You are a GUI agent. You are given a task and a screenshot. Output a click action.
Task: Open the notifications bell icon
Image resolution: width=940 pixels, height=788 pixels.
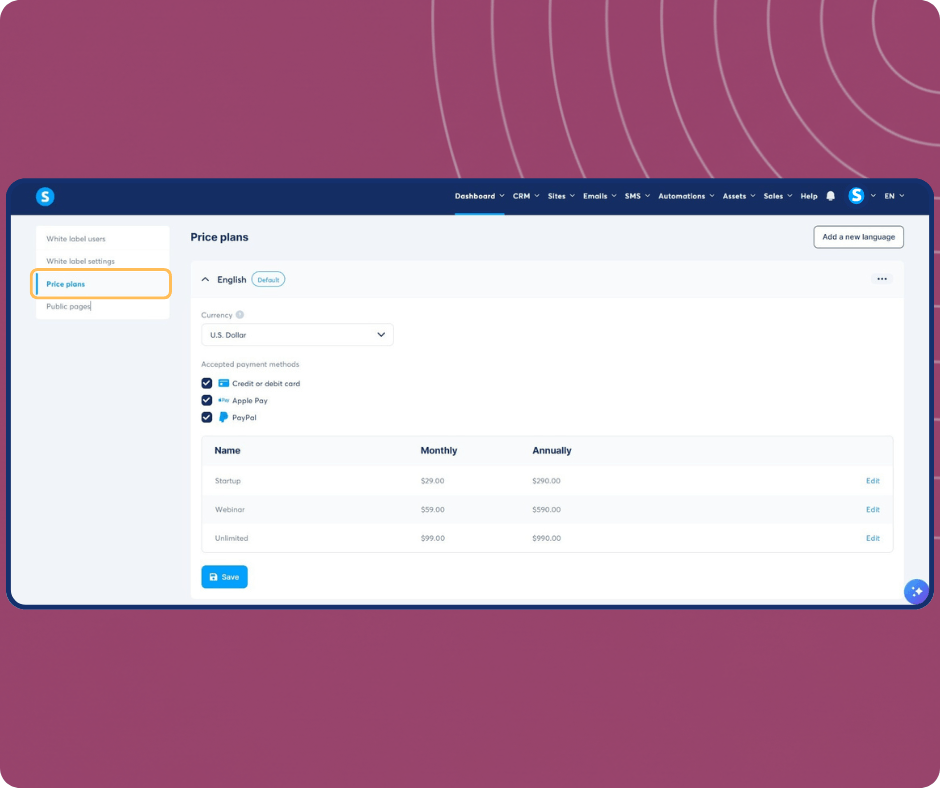tap(830, 197)
